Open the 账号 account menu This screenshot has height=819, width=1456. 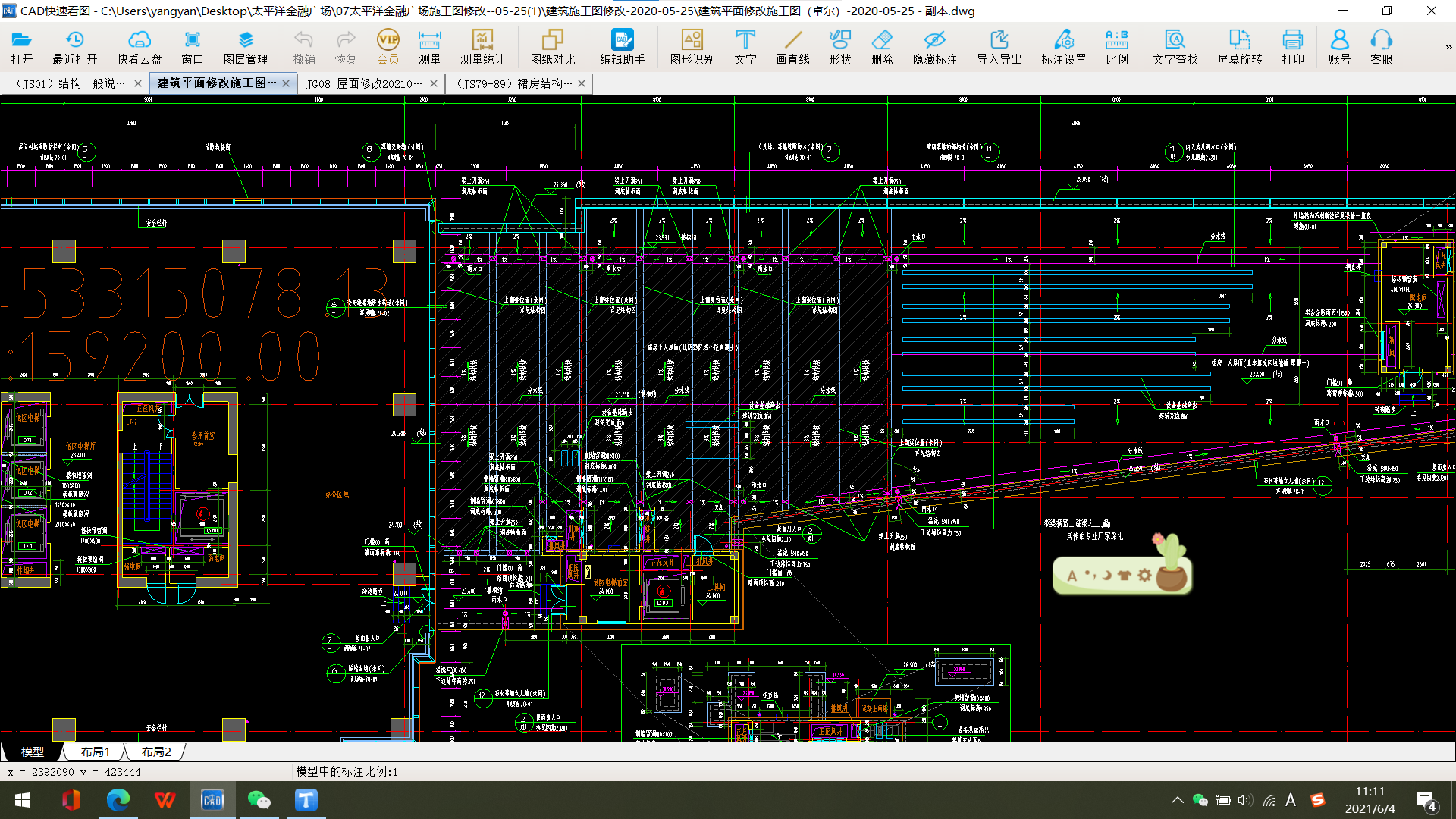click(x=1340, y=47)
